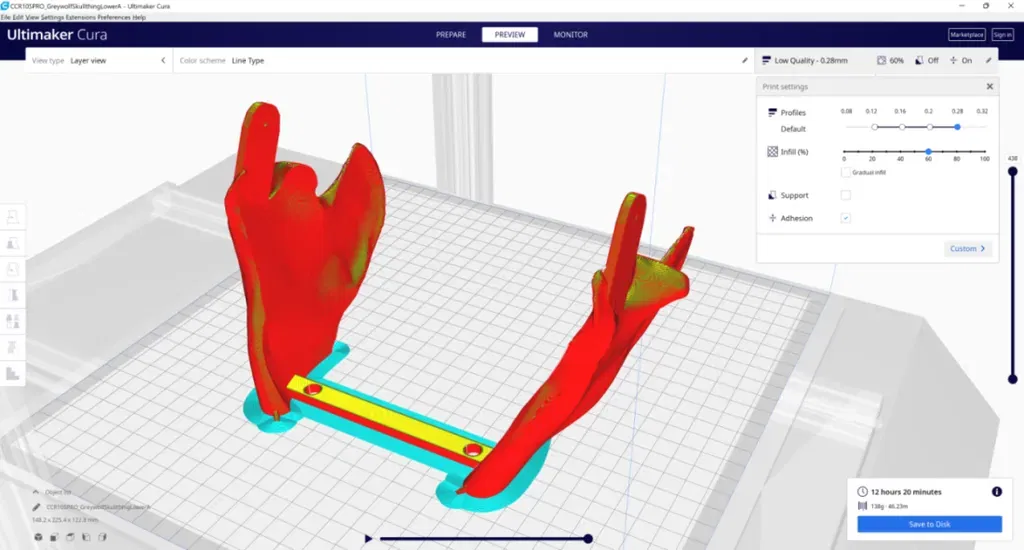This screenshot has height=550, width=1024.
Task: Click the pencil icon in color scheme bar
Action: click(x=744, y=60)
